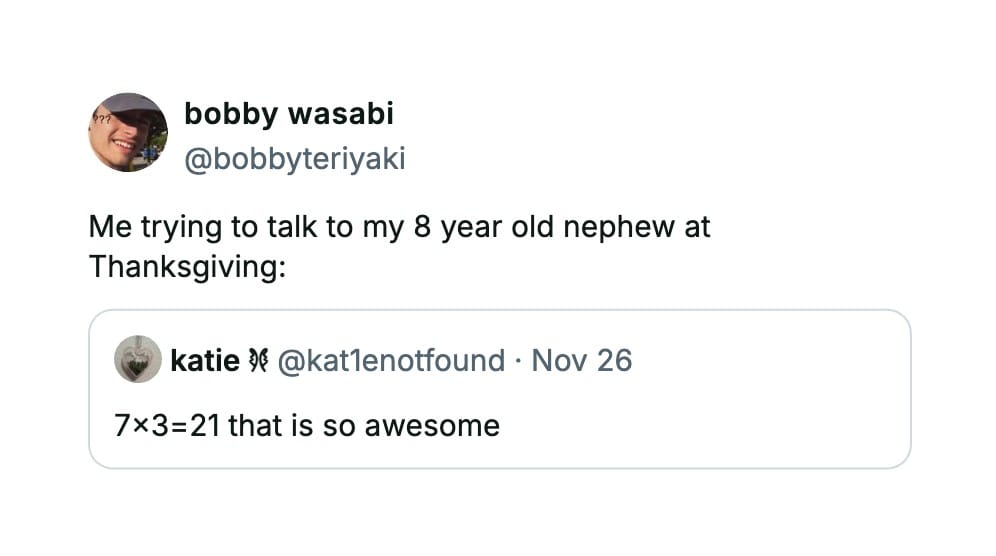This screenshot has height=556, width=996.
Task: Open the bobby wasabi display name
Action: point(288,115)
